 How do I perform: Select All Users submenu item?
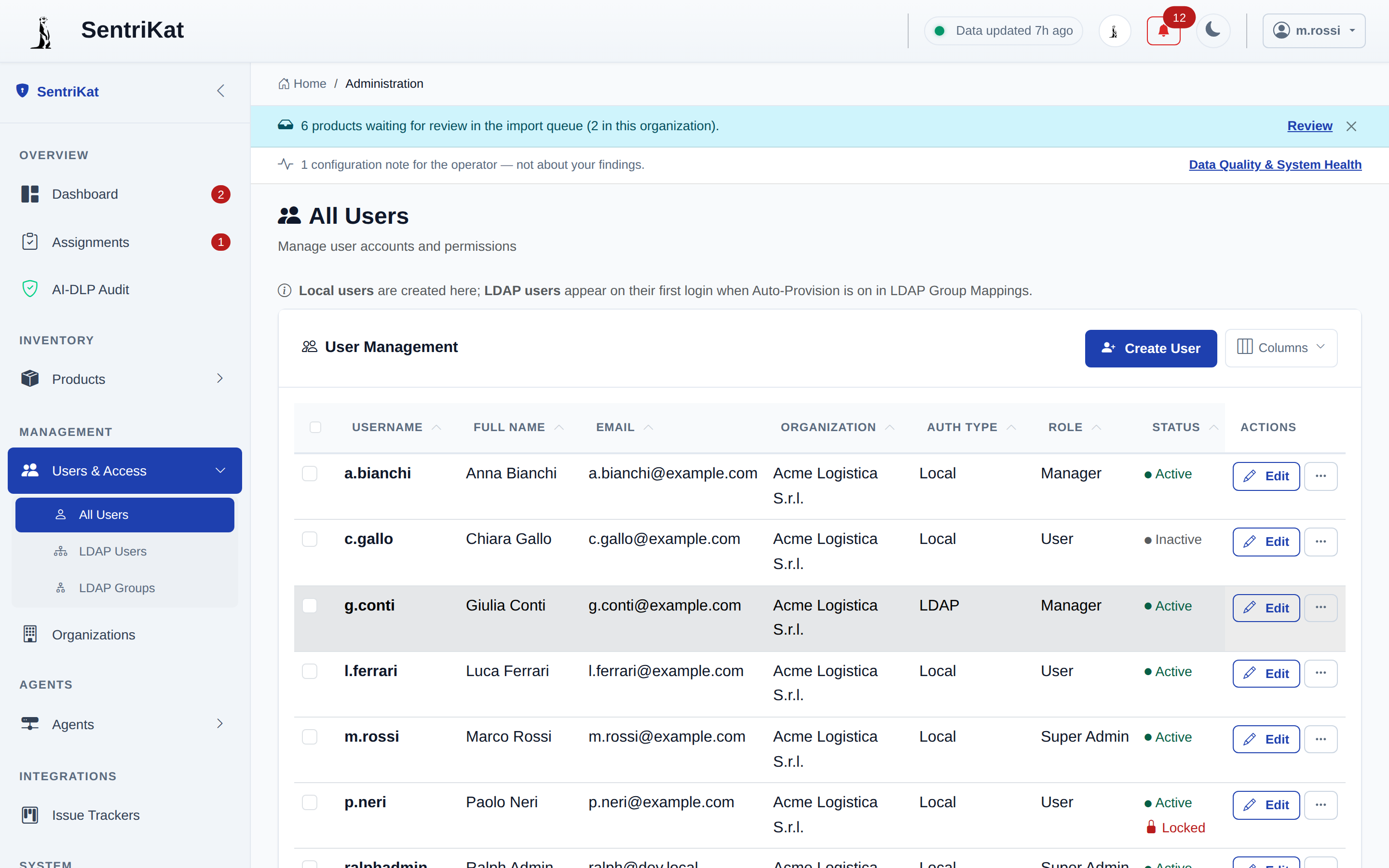tap(125, 515)
